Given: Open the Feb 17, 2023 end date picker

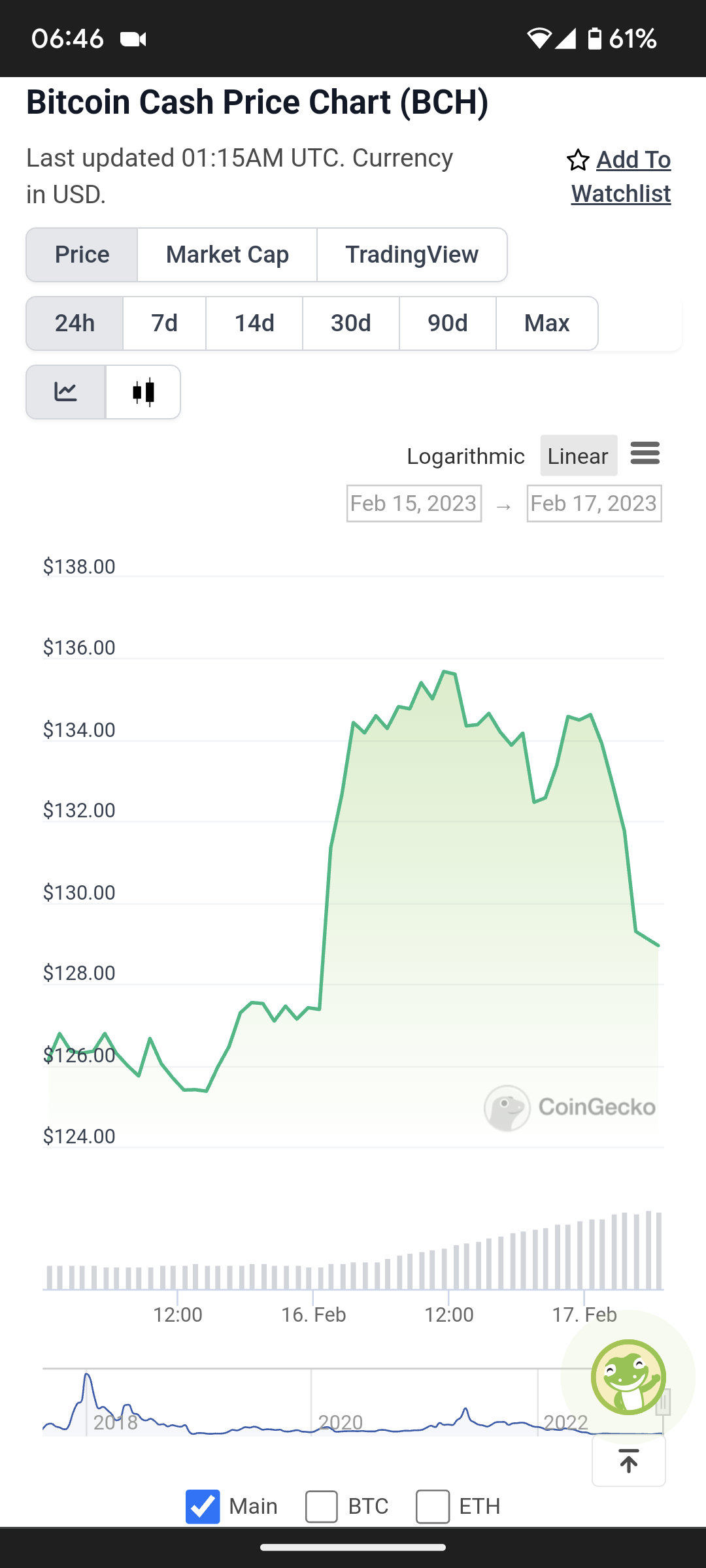Looking at the screenshot, I should click(x=594, y=504).
